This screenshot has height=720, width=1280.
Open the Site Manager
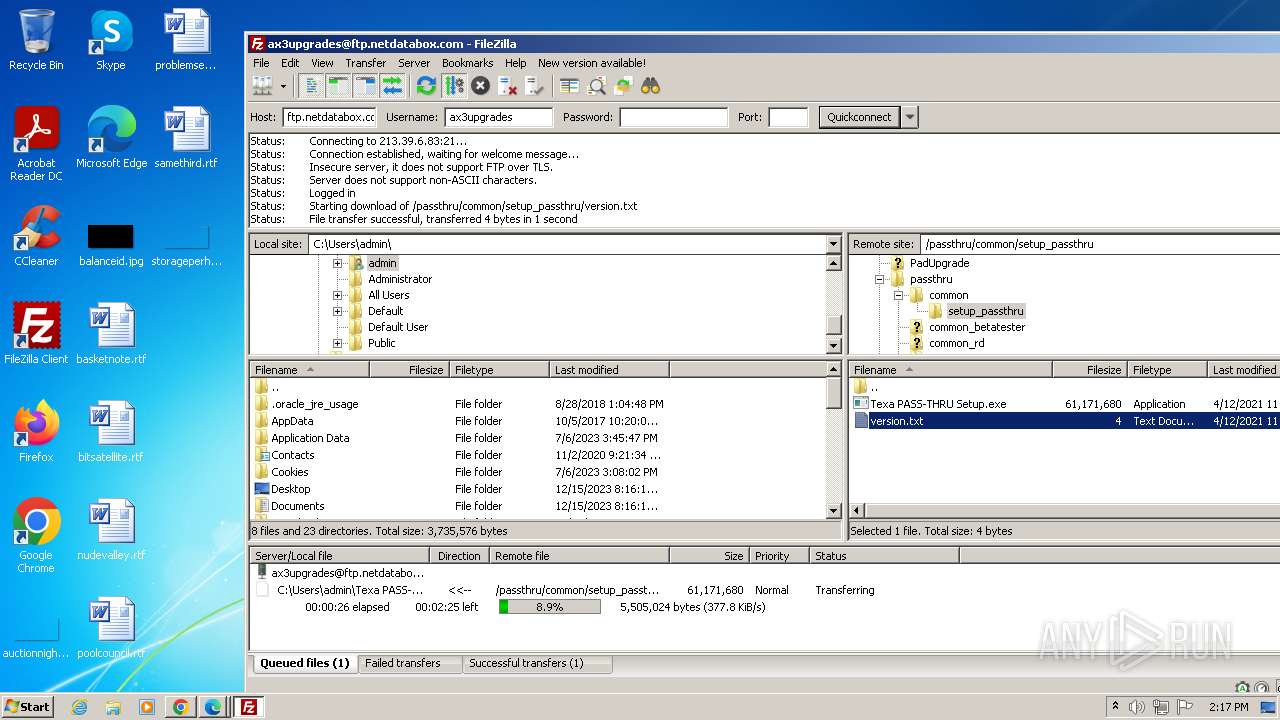point(263,86)
